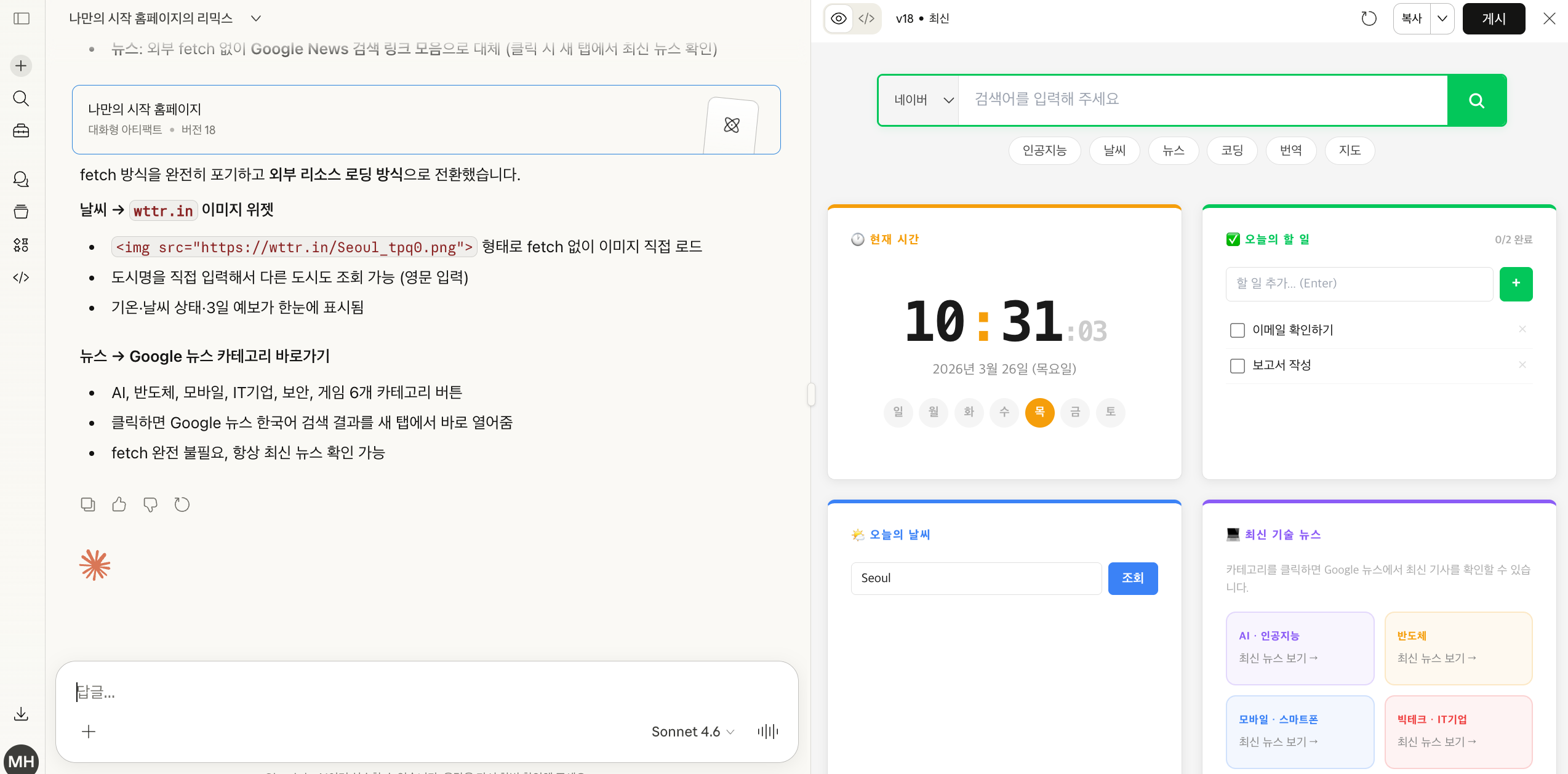Viewport: 1568px width, 774px height.
Task: Open the search chats magnifier icon
Action: tap(22, 98)
